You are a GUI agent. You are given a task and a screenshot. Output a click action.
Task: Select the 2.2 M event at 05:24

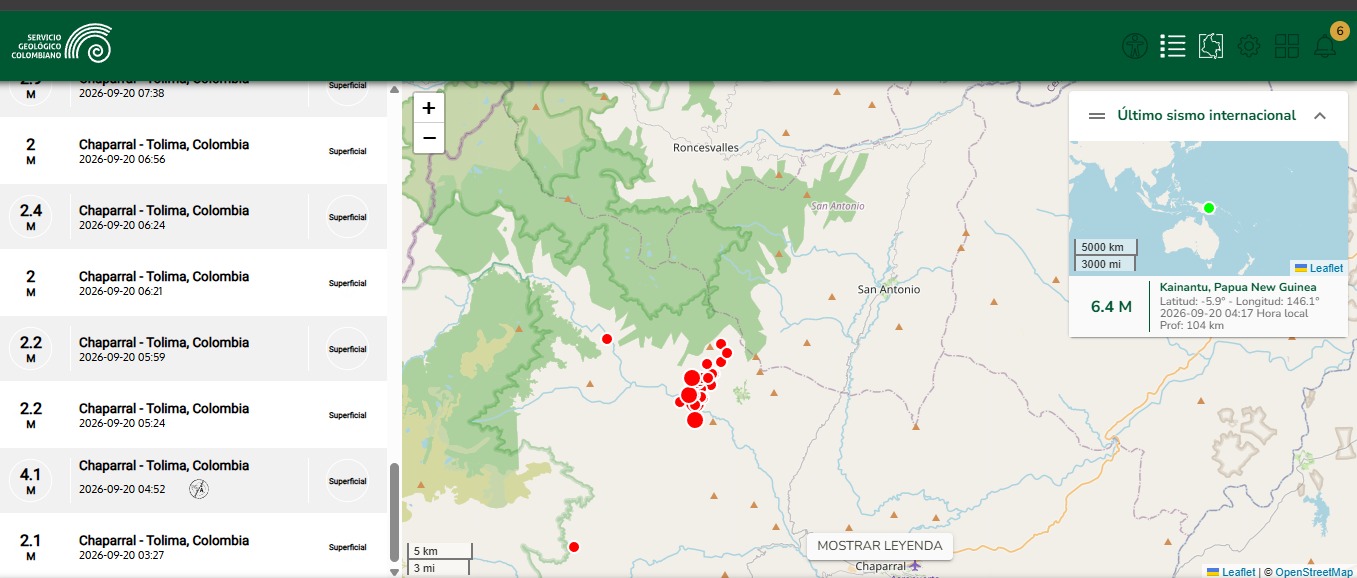pos(193,415)
